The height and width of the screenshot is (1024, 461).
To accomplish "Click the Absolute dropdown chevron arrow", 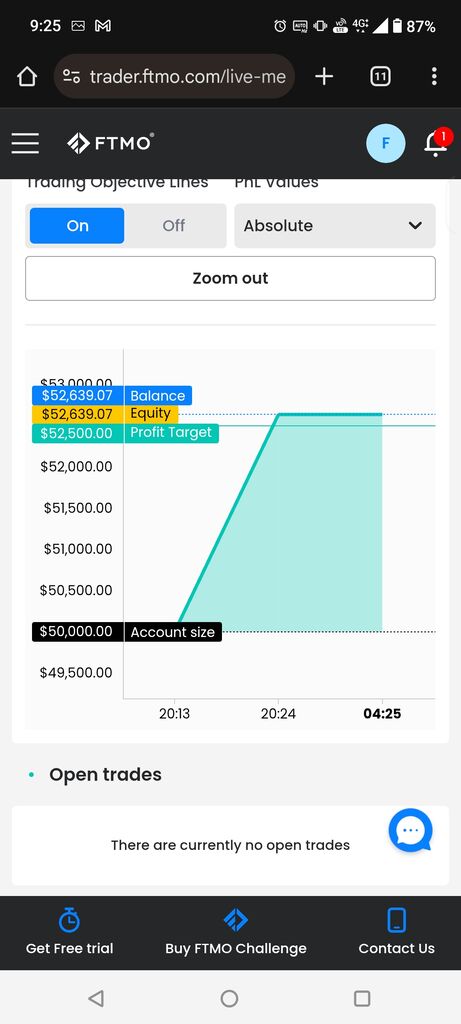I will coord(415,226).
